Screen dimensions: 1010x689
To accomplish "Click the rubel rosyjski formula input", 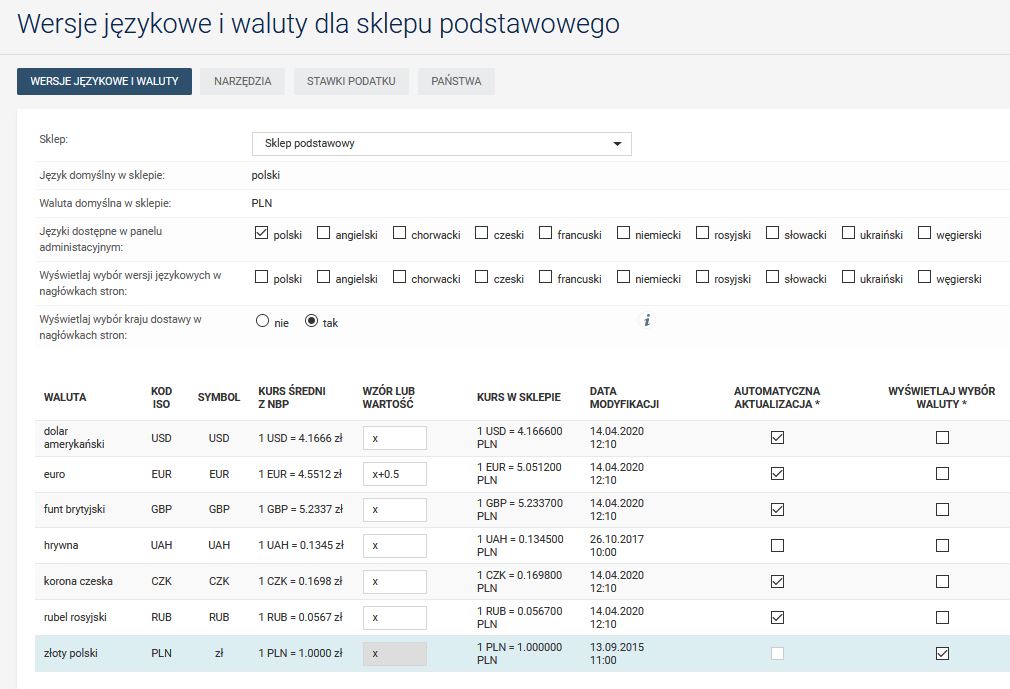I will [x=394, y=618].
